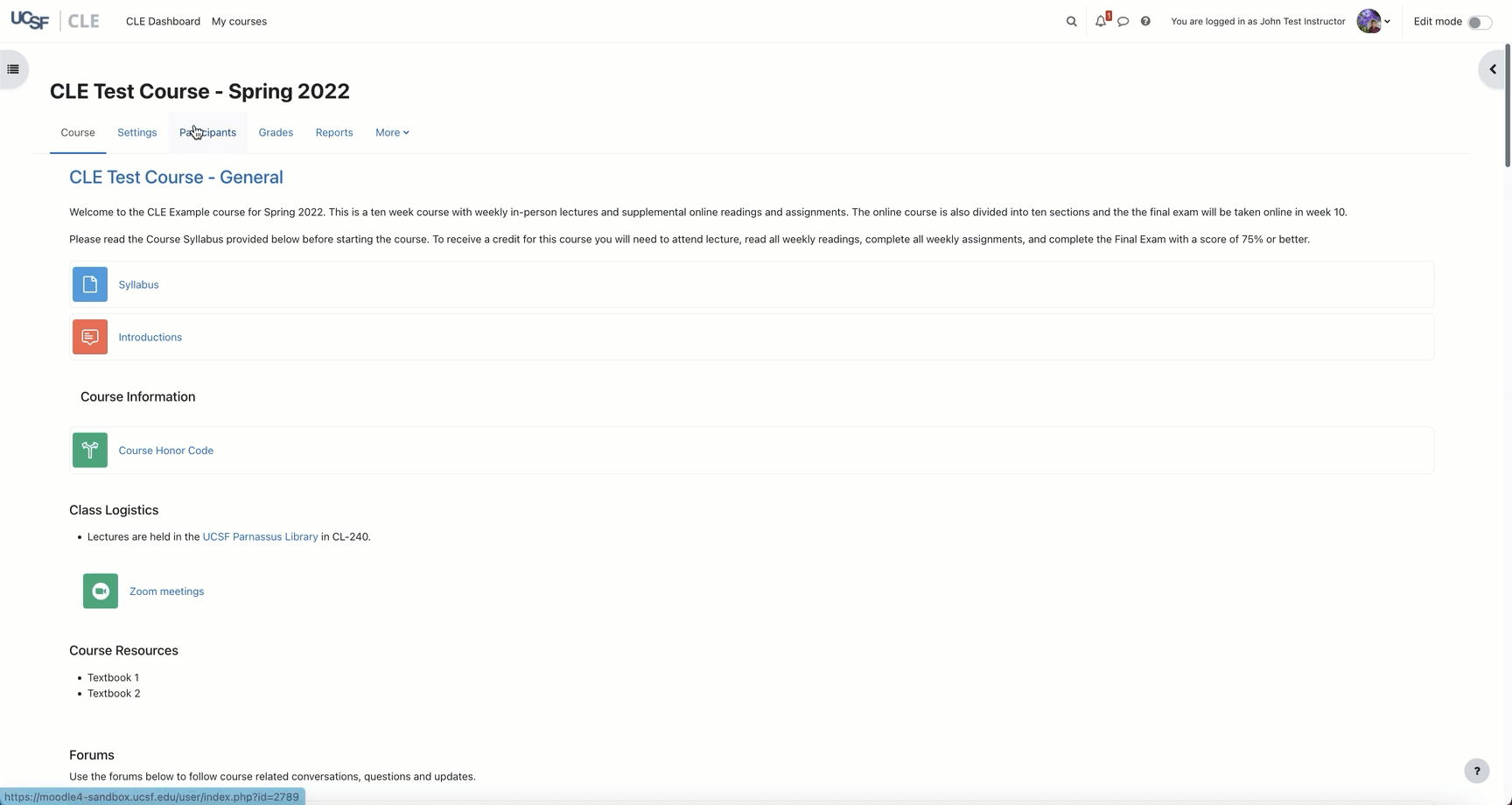Open the user avatar menu

point(1373,21)
